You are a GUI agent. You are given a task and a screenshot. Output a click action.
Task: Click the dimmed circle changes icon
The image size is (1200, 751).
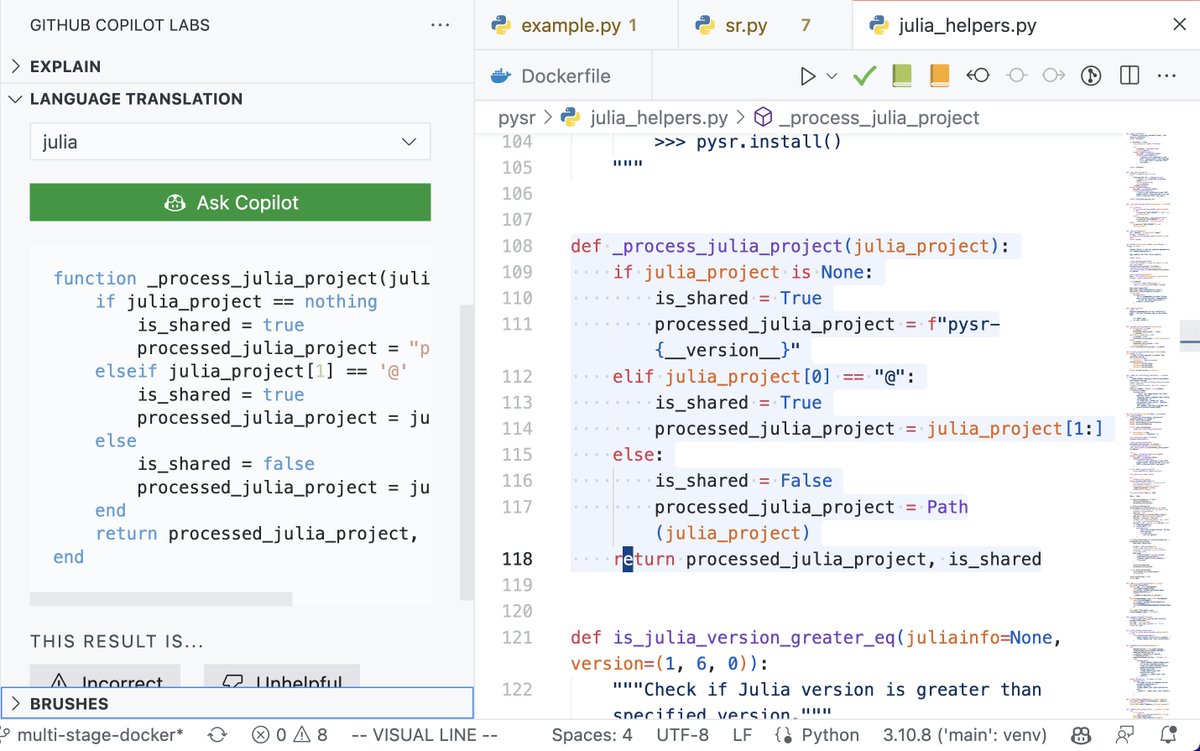point(1016,76)
